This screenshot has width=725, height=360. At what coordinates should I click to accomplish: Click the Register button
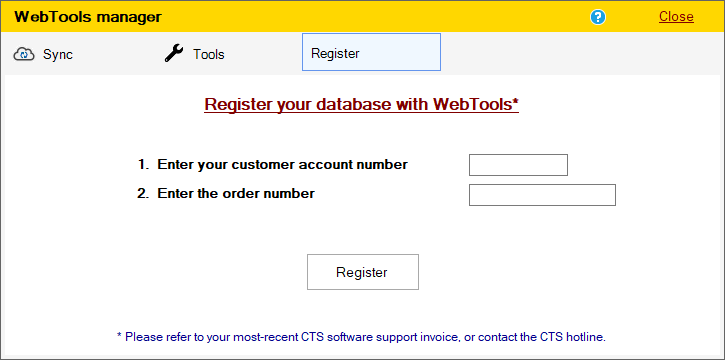363,272
